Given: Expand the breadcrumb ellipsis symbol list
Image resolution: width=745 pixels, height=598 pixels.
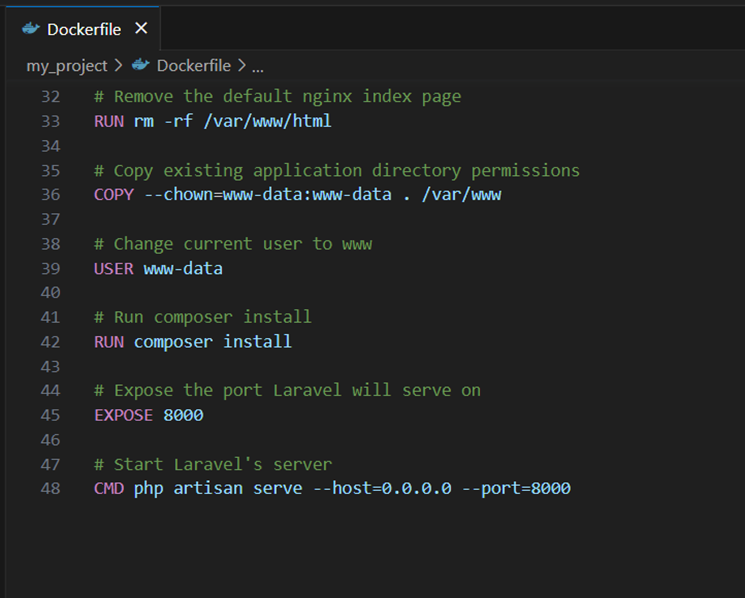Looking at the screenshot, I should point(258,66).
